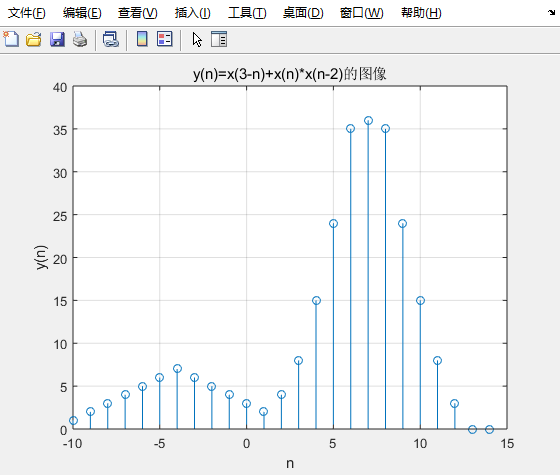
Task: Enable the Edit Plot arrow tool
Action: pyautogui.click(x=197, y=39)
